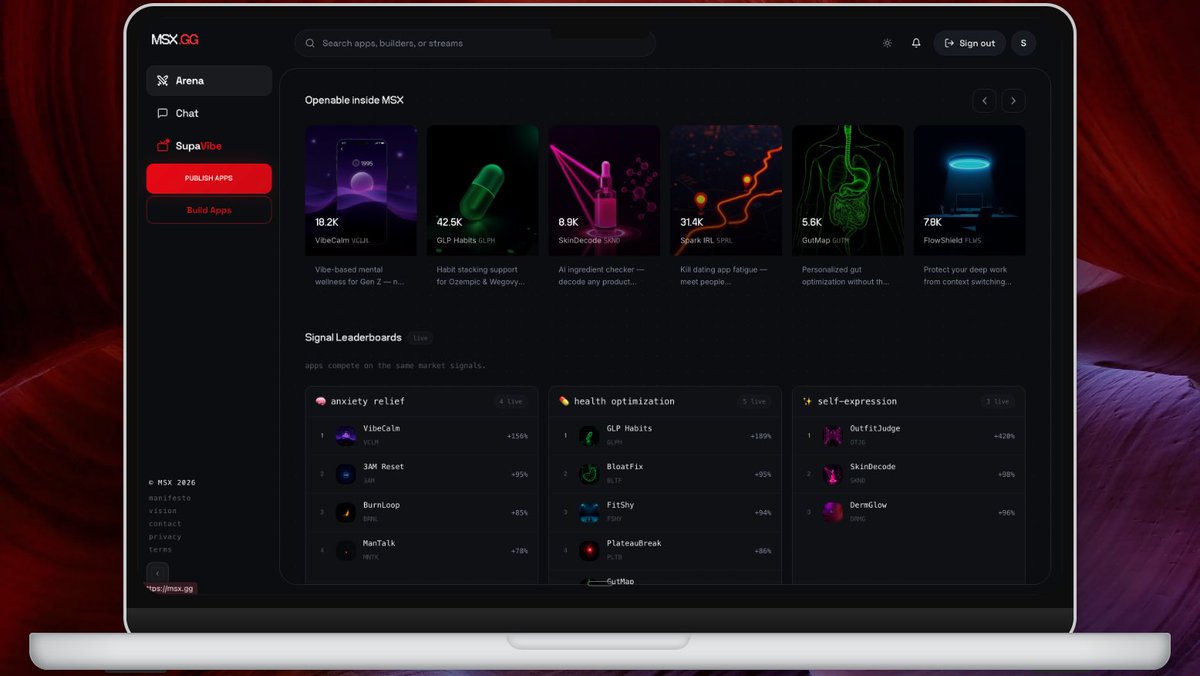Click the 4 live badge on anxiety relief
The image size is (1200, 676).
pyautogui.click(x=511, y=401)
